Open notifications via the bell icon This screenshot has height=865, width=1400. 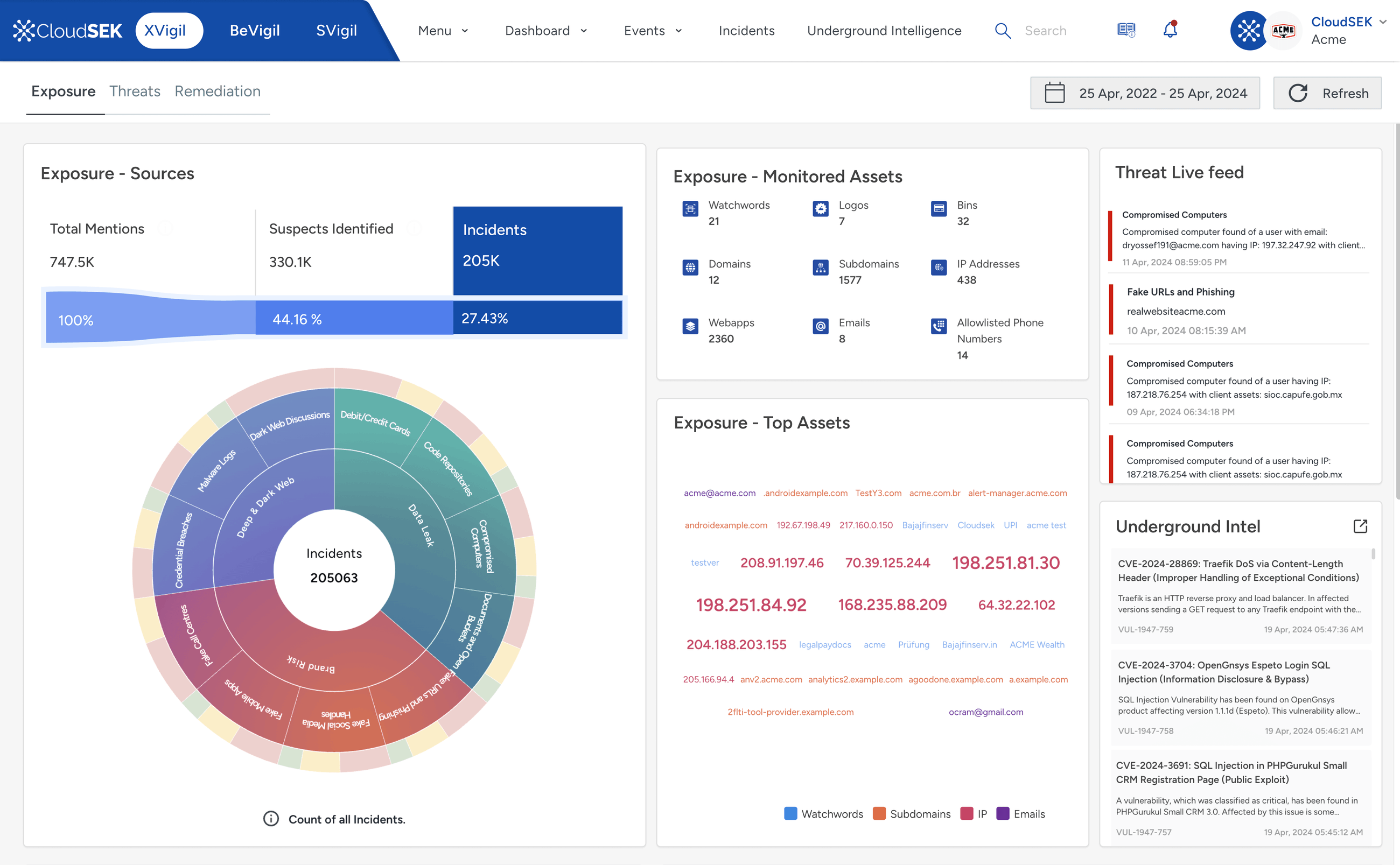click(1171, 30)
